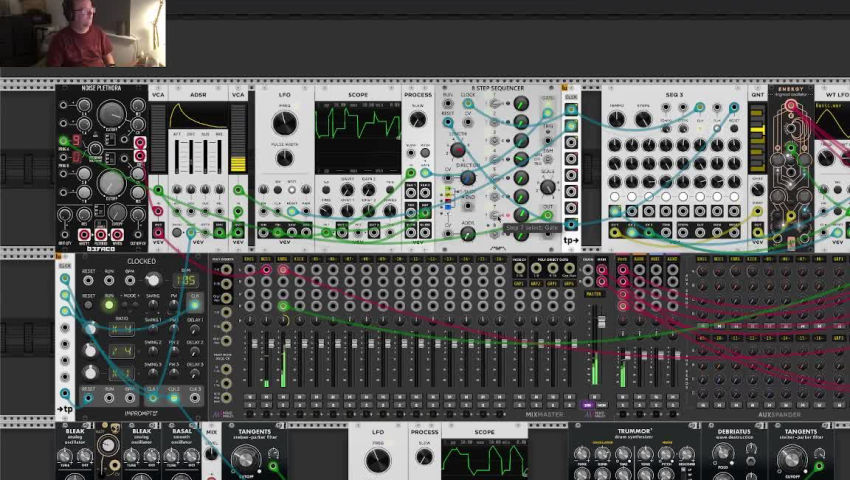Click the top-row Scope waveform display
The image size is (850, 480).
click(x=358, y=138)
